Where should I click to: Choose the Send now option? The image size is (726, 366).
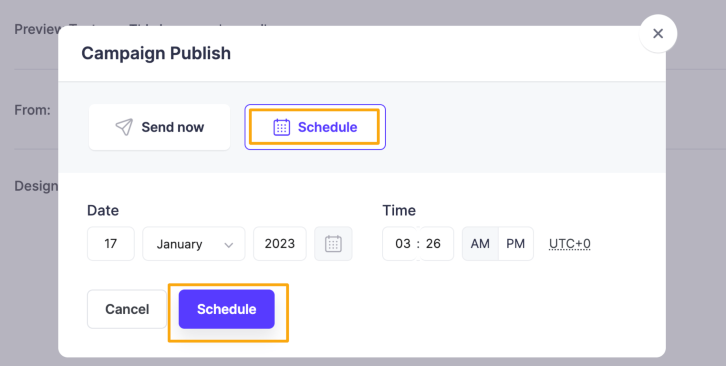tap(159, 127)
